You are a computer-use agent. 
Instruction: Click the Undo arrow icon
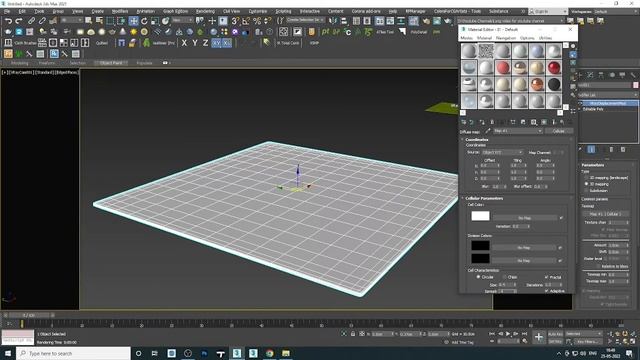(x=9, y=21)
